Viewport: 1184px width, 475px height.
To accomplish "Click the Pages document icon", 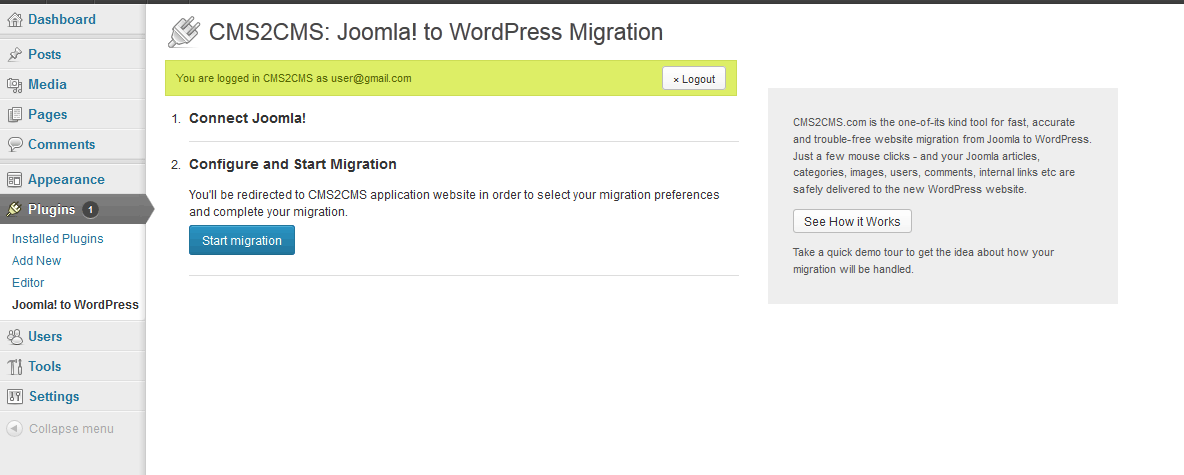I will (x=14, y=115).
